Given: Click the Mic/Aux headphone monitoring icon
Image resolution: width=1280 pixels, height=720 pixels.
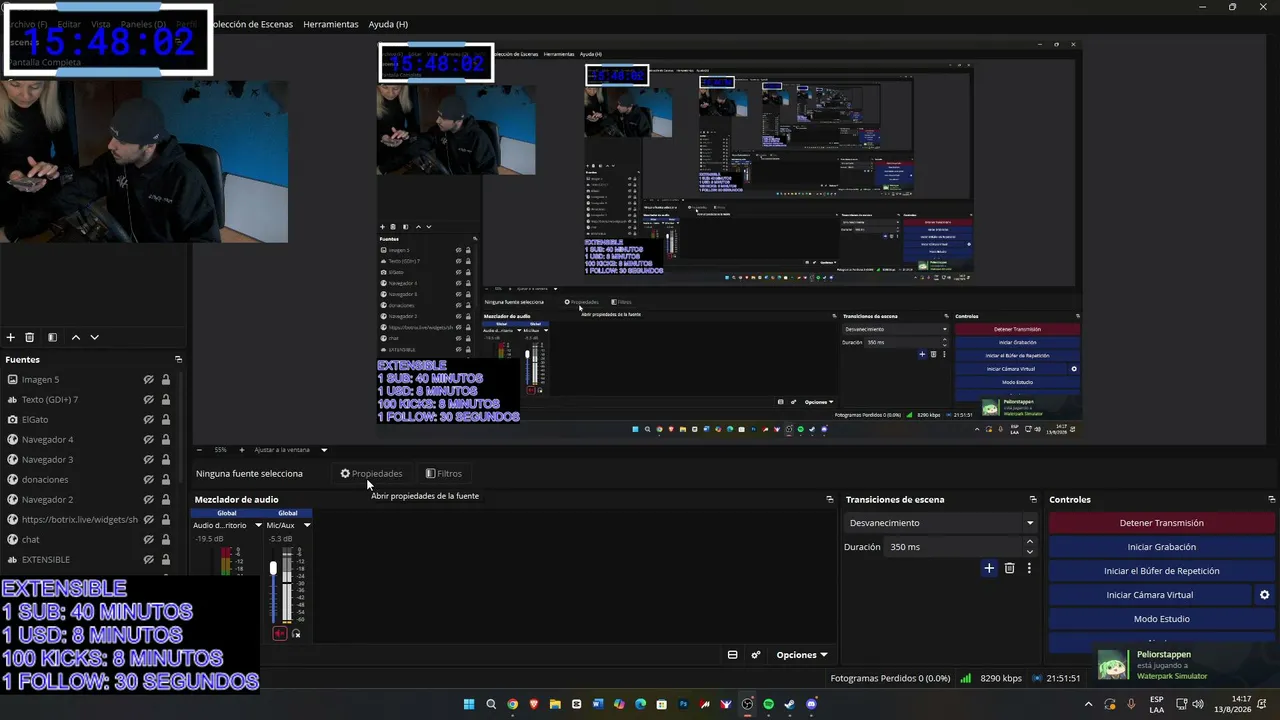Looking at the screenshot, I should click(296, 634).
